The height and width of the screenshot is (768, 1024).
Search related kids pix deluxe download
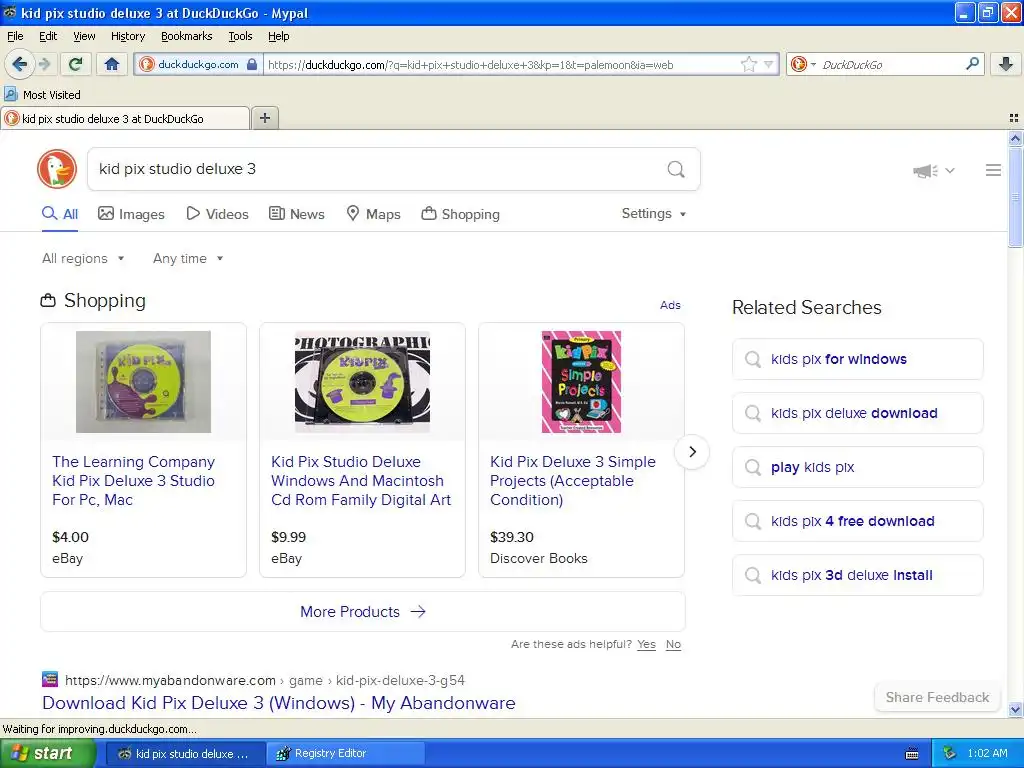(857, 413)
